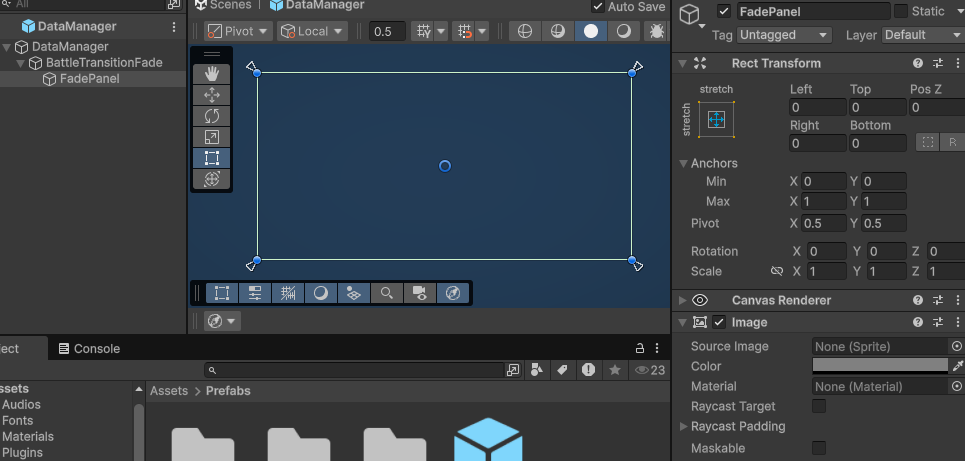Open the Pivot handle position dropdown
The height and width of the screenshot is (461, 965).
(x=234, y=31)
